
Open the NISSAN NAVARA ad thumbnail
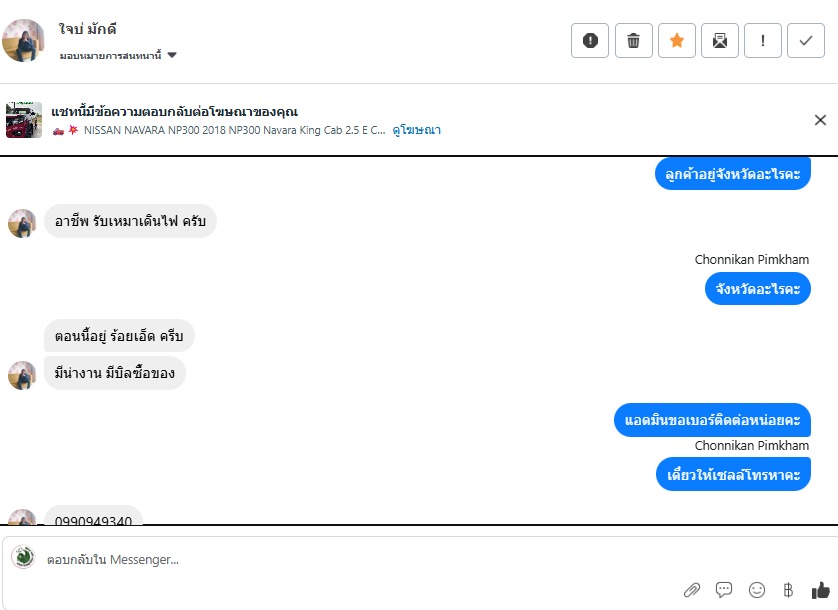tap(24, 120)
